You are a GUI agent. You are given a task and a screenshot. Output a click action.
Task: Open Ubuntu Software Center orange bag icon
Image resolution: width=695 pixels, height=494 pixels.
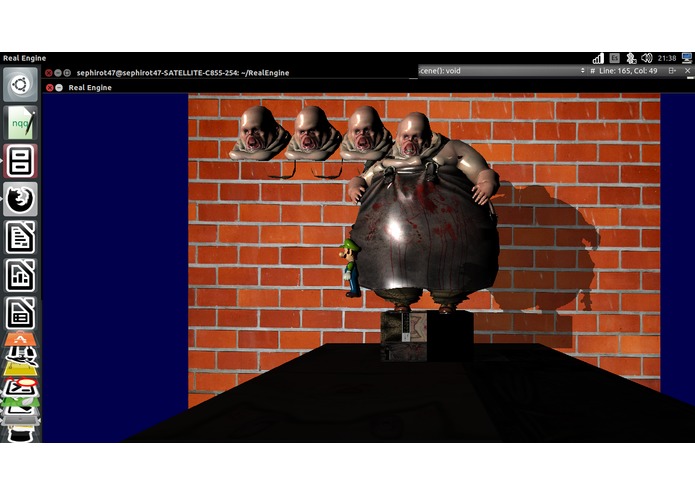coord(20,340)
